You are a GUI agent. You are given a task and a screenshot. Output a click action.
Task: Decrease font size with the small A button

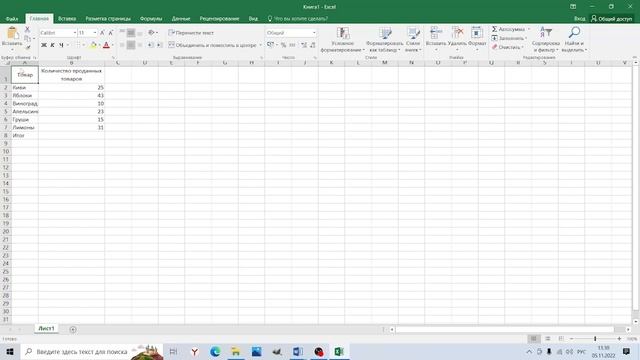[x=110, y=33]
